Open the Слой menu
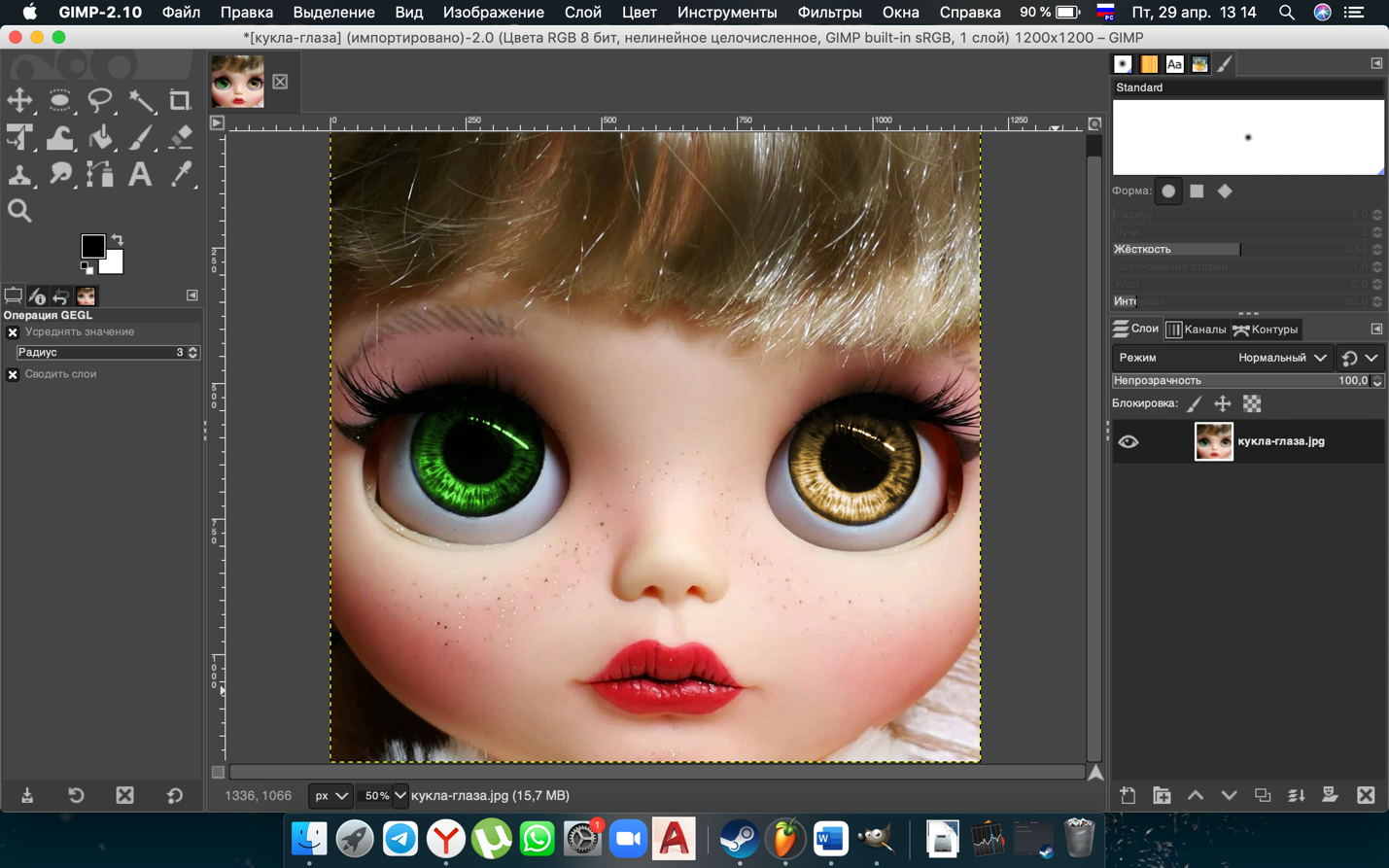 click(x=582, y=12)
